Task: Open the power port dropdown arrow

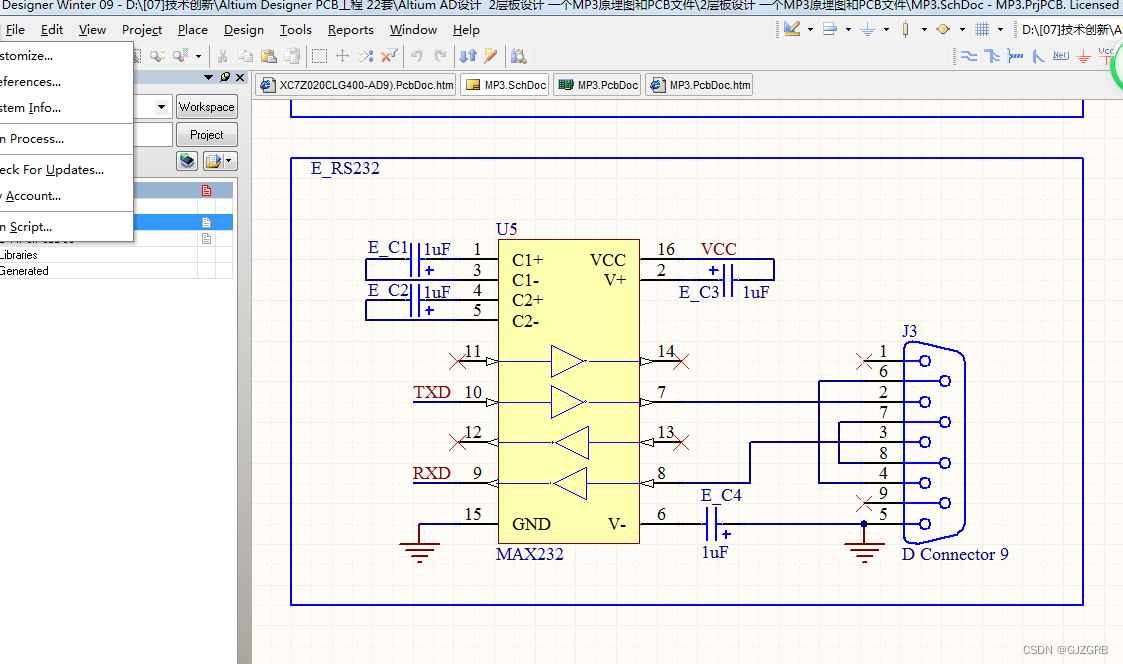Action: [886, 29]
